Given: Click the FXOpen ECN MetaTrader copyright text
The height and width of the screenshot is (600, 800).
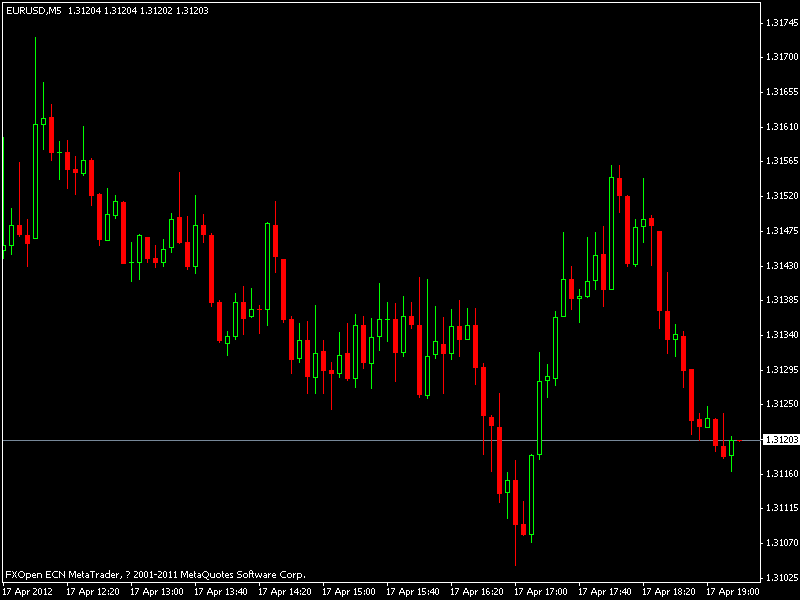Looking at the screenshot, I should 155,575.
